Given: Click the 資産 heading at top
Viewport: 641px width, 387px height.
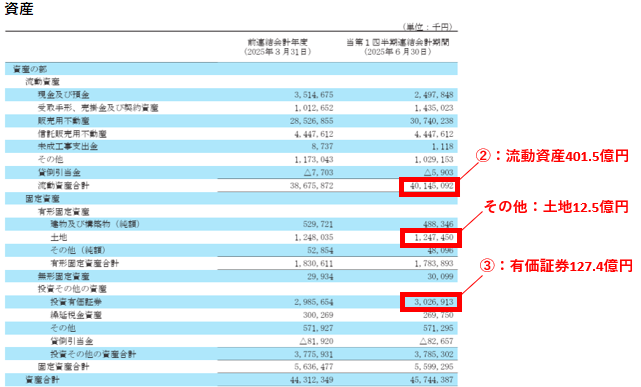Looking at the screenshot, I should click(19, 9).
